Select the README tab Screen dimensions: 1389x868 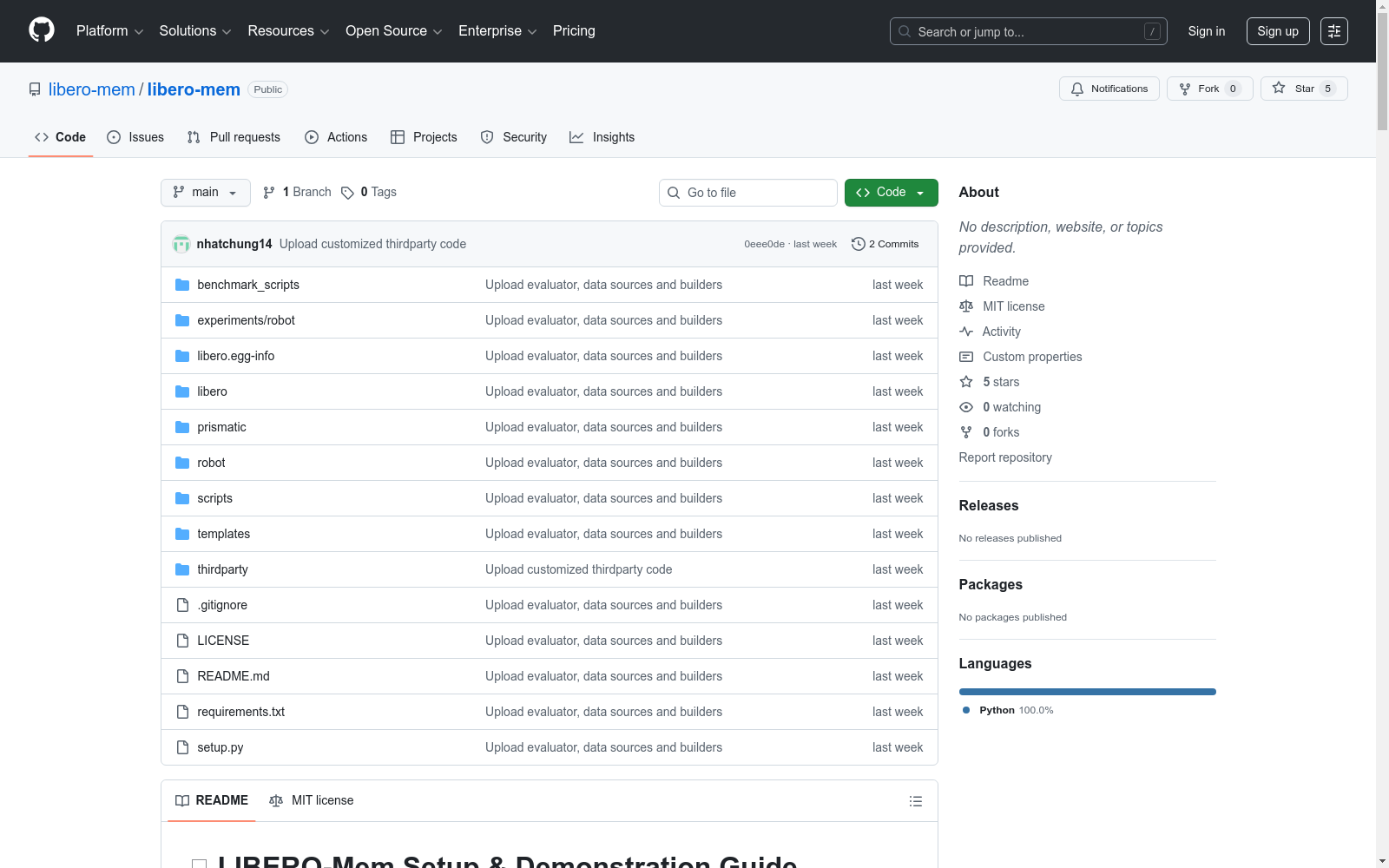click(x=212, y=800)
